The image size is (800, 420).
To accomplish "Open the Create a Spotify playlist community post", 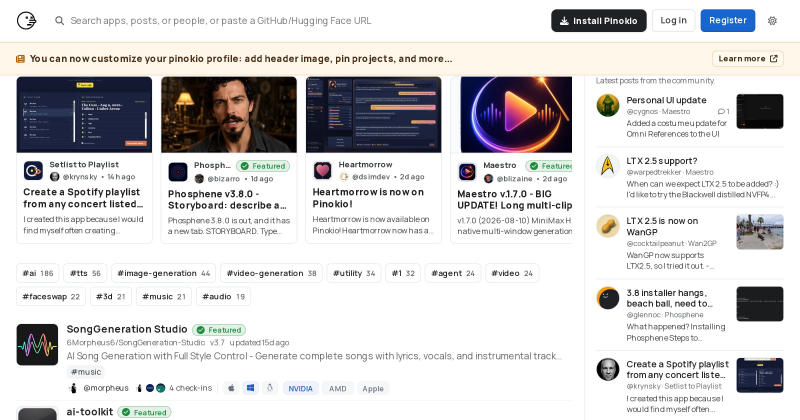I will (678, 369).
